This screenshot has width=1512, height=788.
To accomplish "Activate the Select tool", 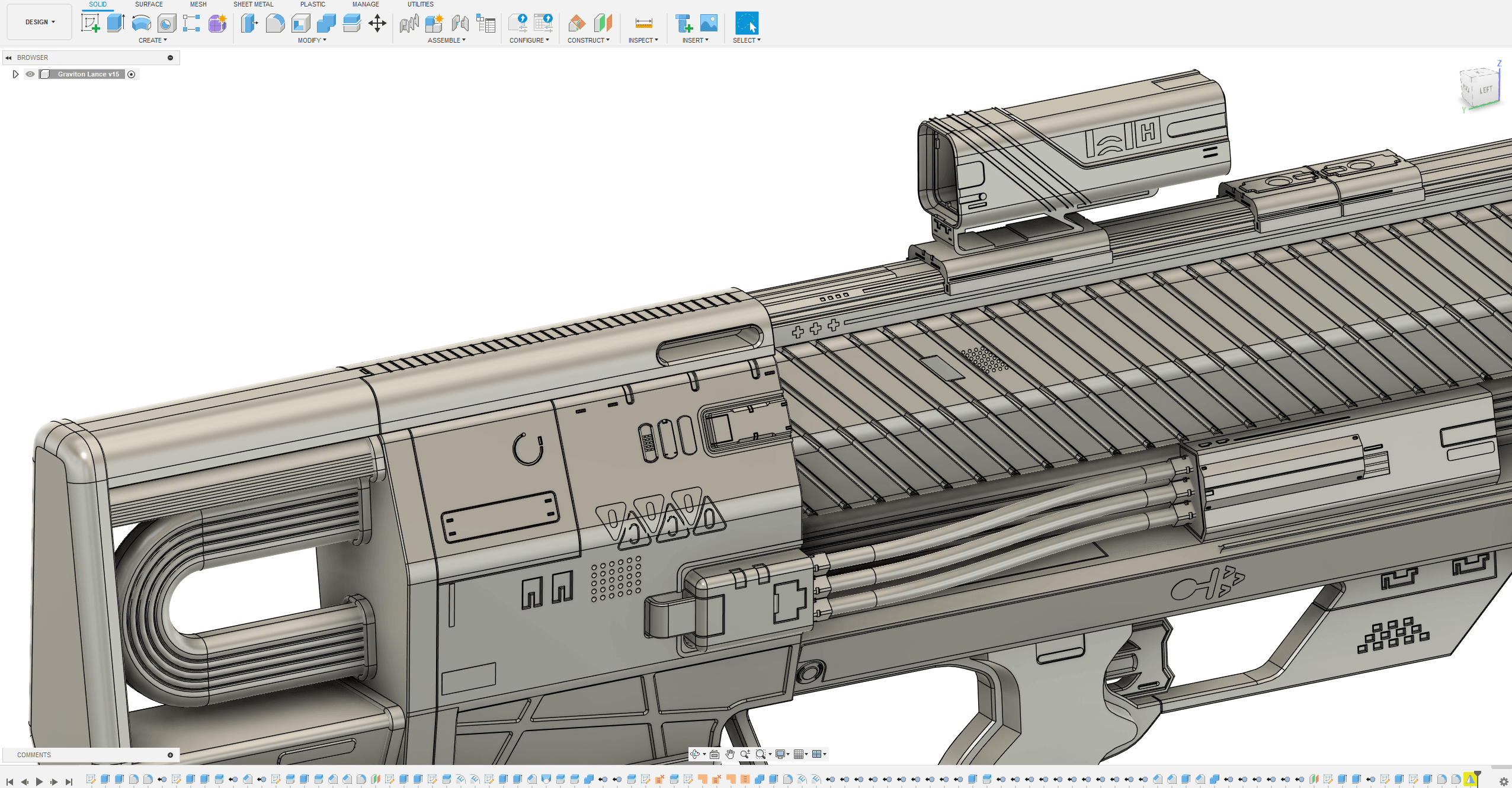I will (x=747, y=24).
